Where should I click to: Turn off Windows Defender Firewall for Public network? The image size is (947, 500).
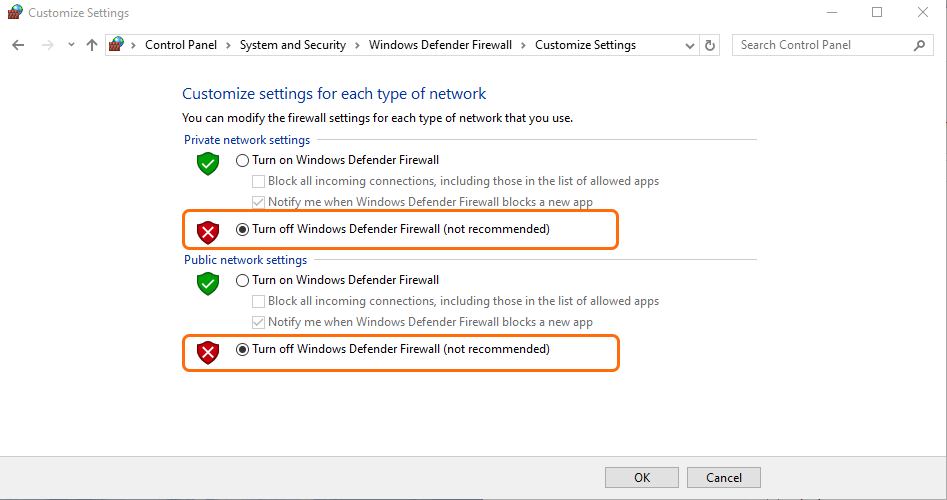tap(242, 350)
